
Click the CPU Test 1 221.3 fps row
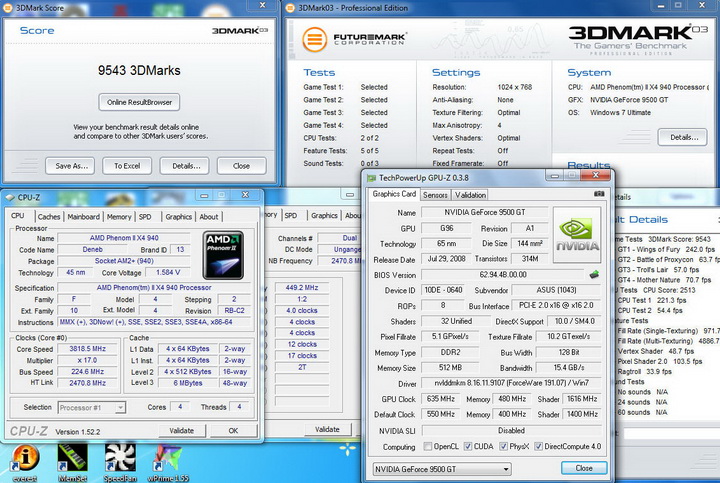pos(652,300)
